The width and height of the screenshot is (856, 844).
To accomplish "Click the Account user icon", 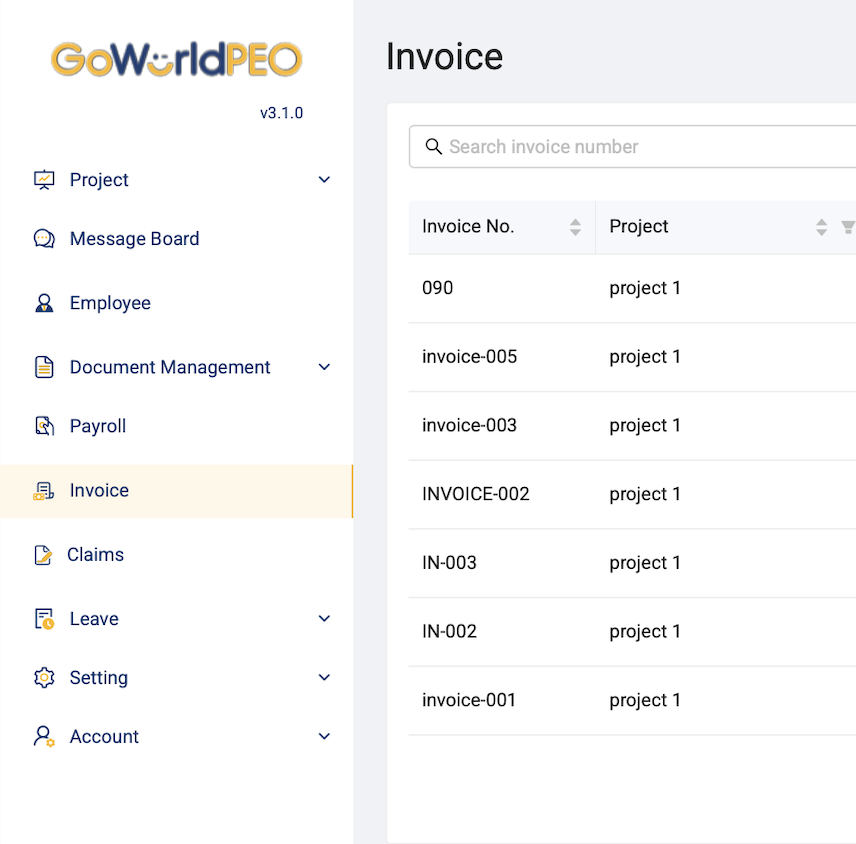I will coord(44,737).
